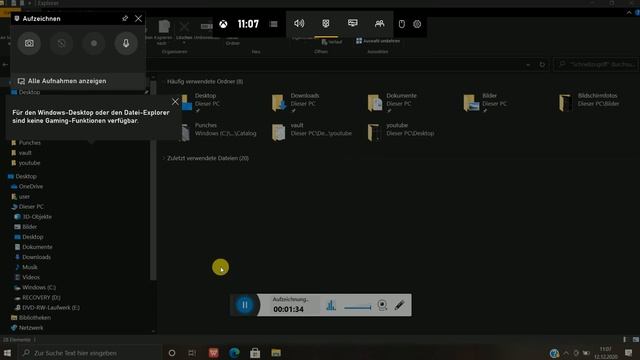Pin the Aufzeichnen widget
Viewport: 640px width, 360px height.
tap(125, 18)
